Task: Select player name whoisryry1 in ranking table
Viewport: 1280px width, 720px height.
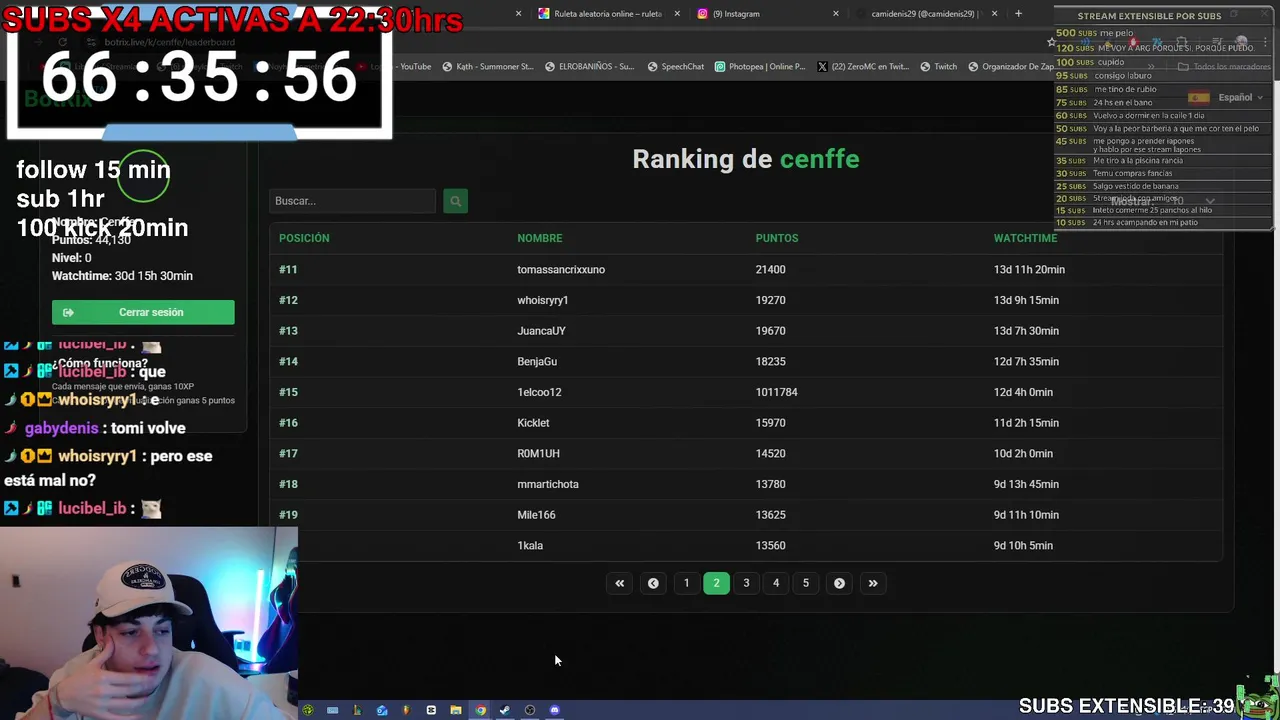Action: 543,300
